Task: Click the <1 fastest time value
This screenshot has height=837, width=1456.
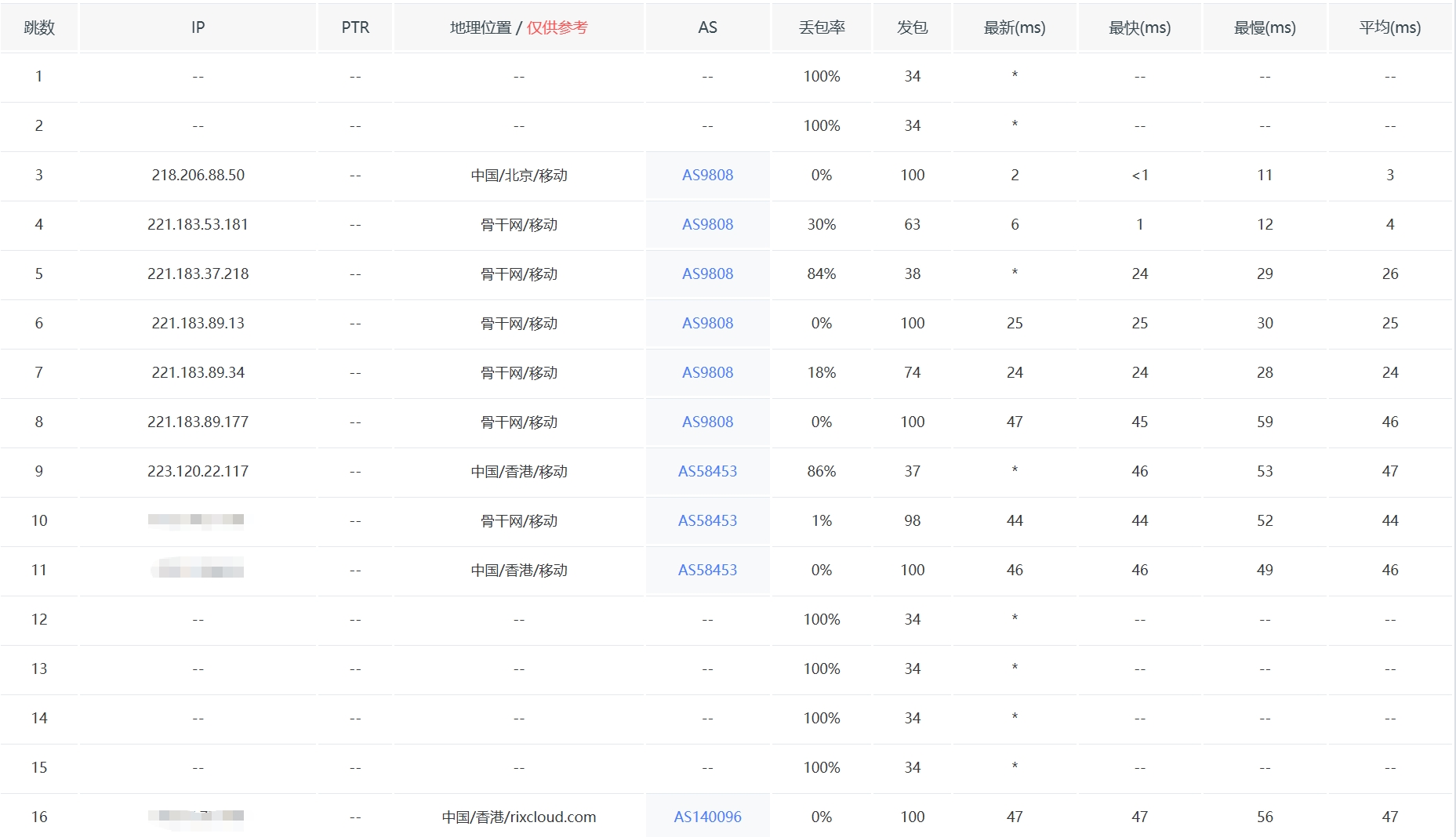Action: pyautogui.click(x=1139, y=175)
